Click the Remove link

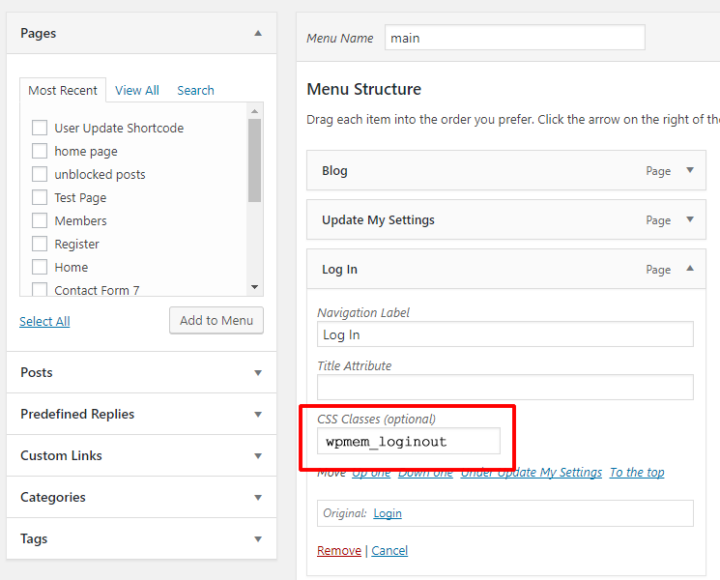[339, 550]
